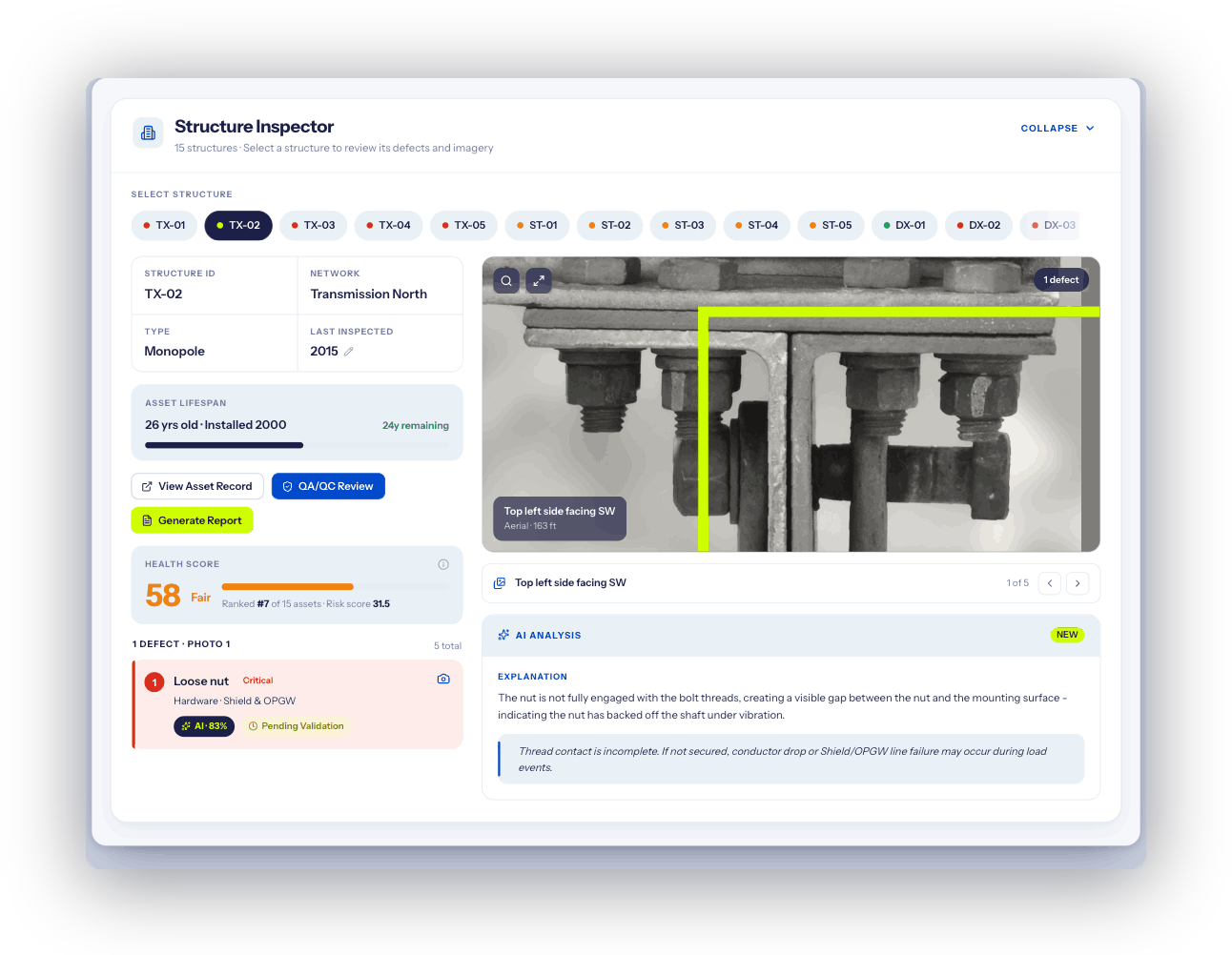Go to next photo

(1078, 583)
